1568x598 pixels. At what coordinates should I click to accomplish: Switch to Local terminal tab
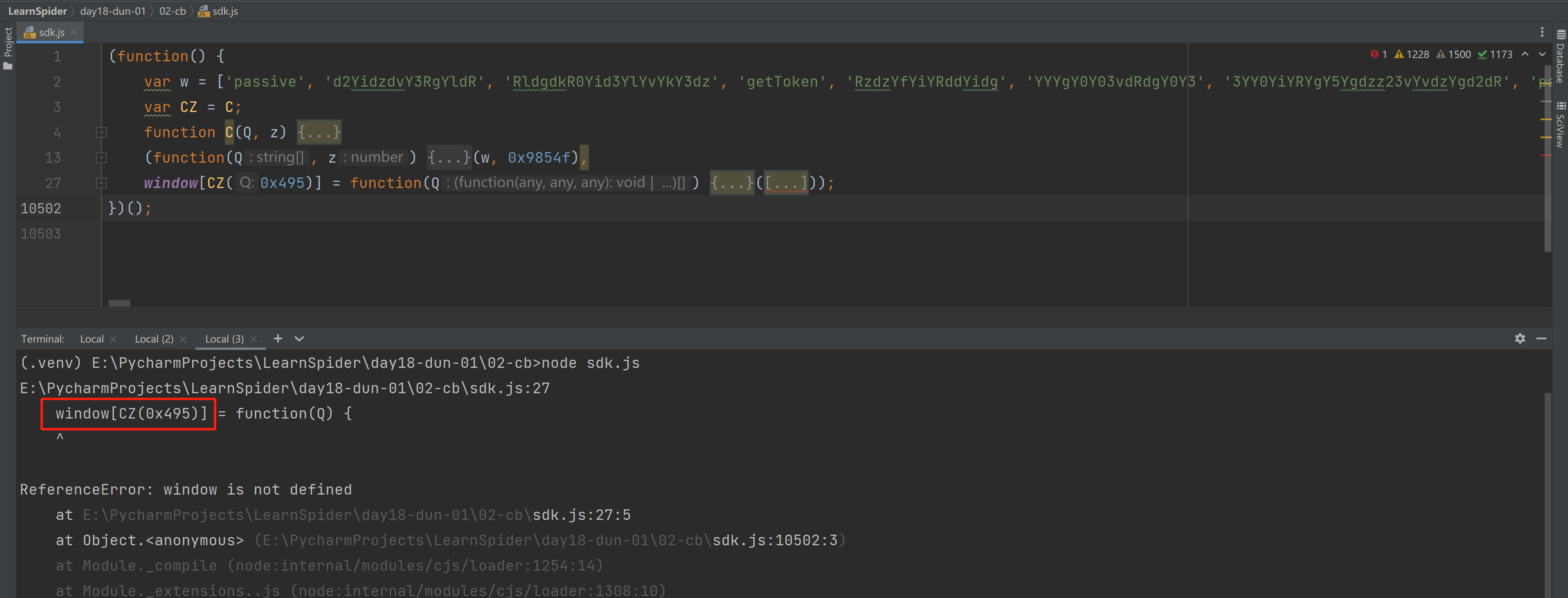click(x=92, y=339)
